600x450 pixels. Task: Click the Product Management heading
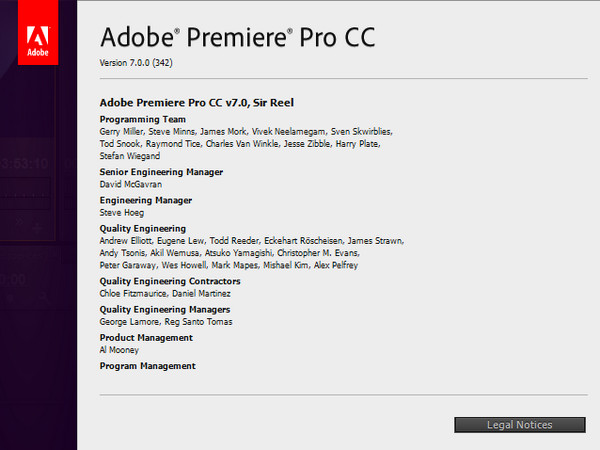click(x=146, y=338)
